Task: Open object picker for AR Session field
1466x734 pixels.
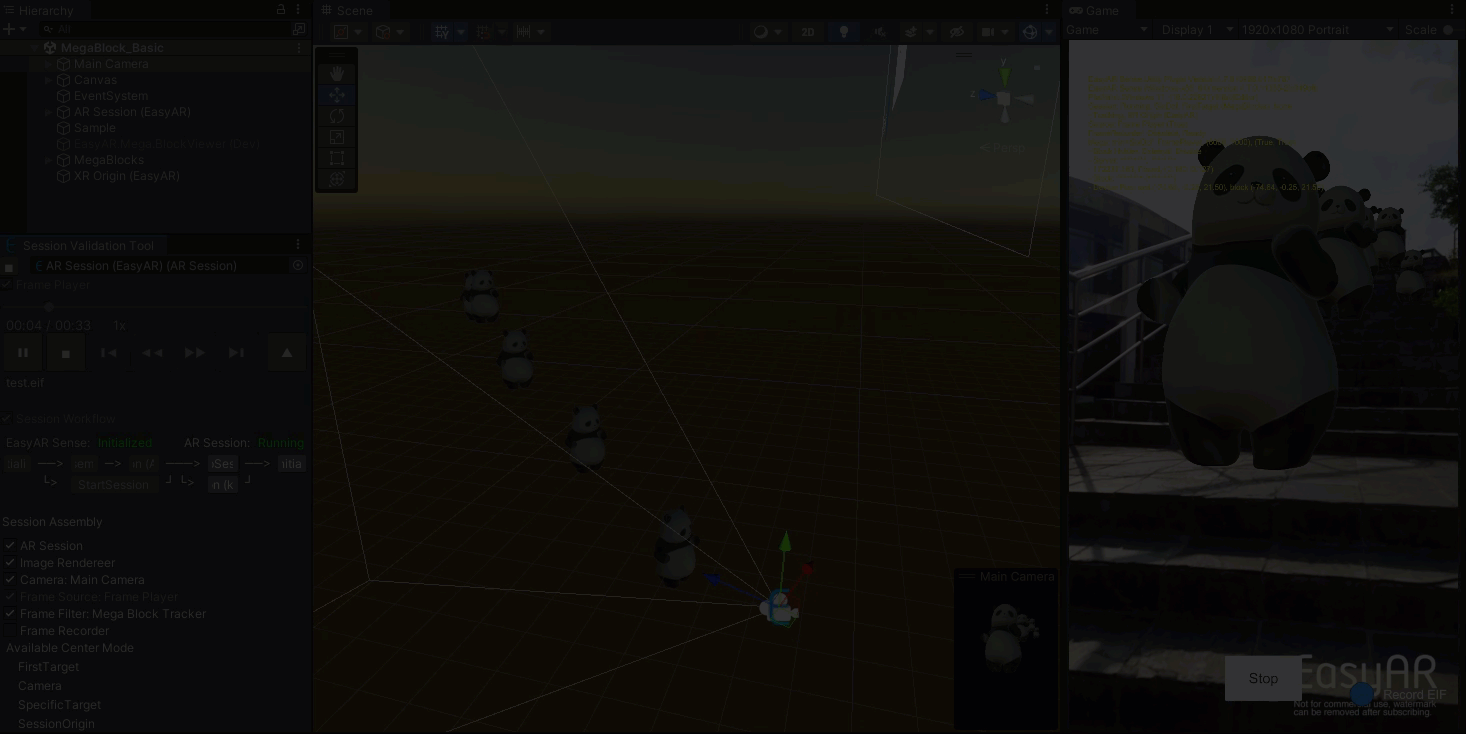Action: click(298, 265)
